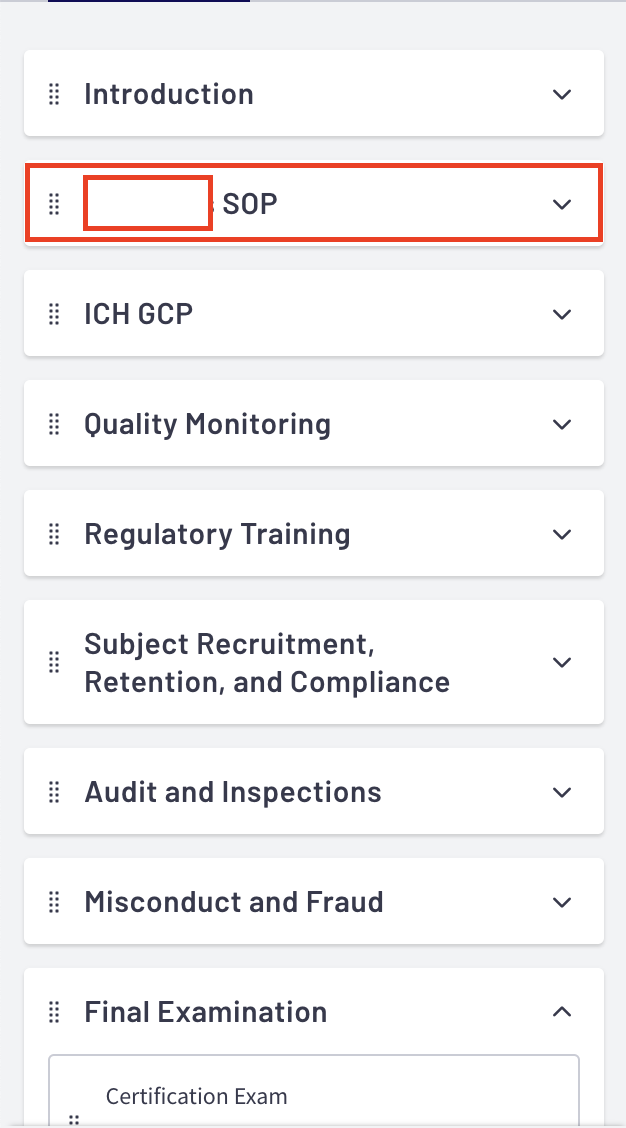Expand the Quality Monitoring chevron

tap(562, 424)
